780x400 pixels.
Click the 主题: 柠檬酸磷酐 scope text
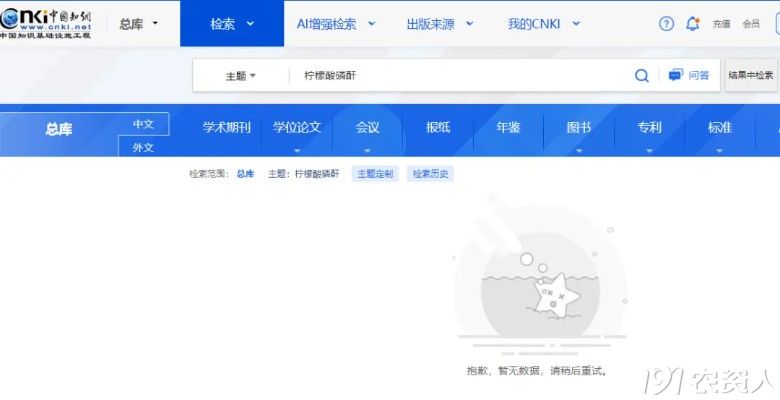[303, 174]
